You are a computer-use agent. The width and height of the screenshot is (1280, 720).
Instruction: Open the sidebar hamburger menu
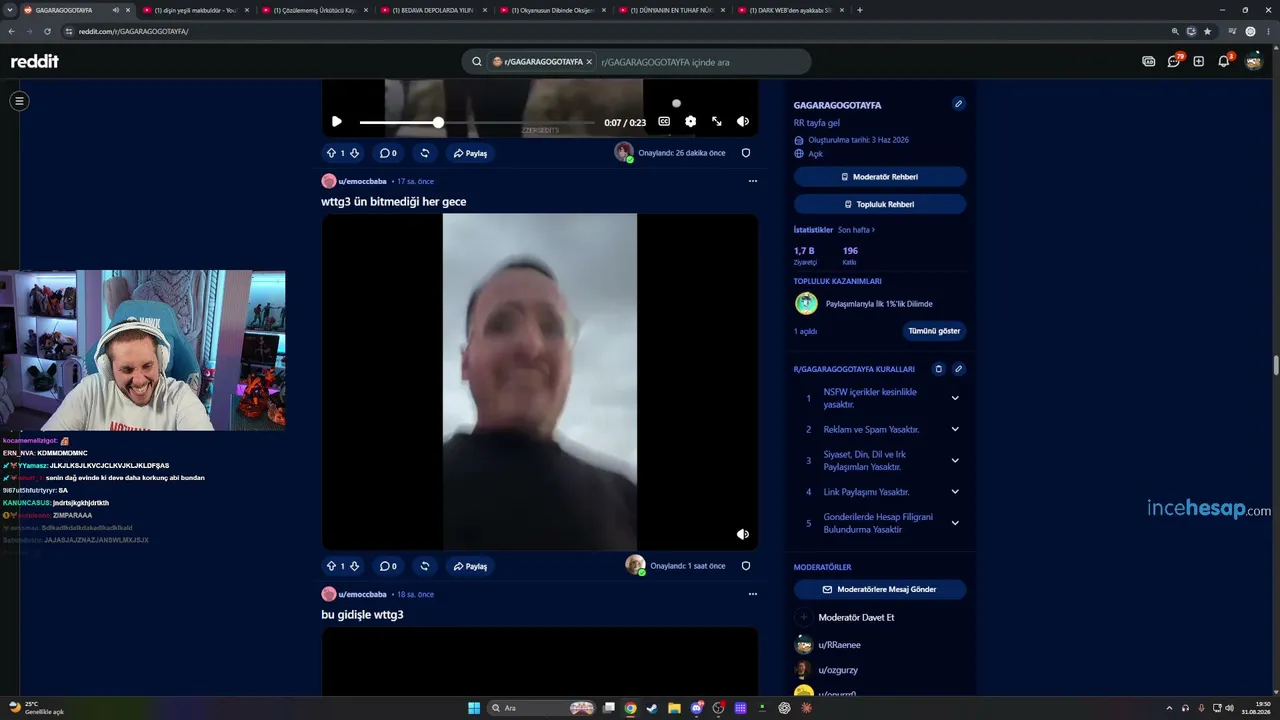coord(19,101)
